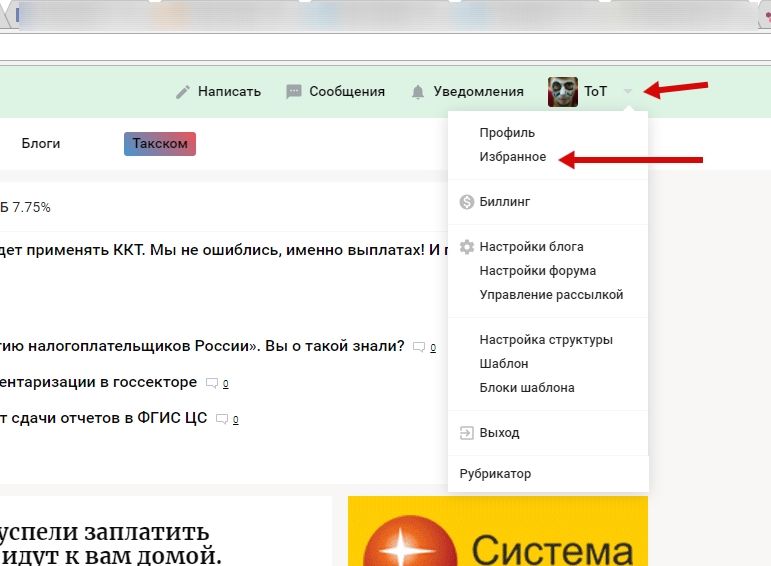
Task: Open Сообщения in the header
Action: click(347, 91)
